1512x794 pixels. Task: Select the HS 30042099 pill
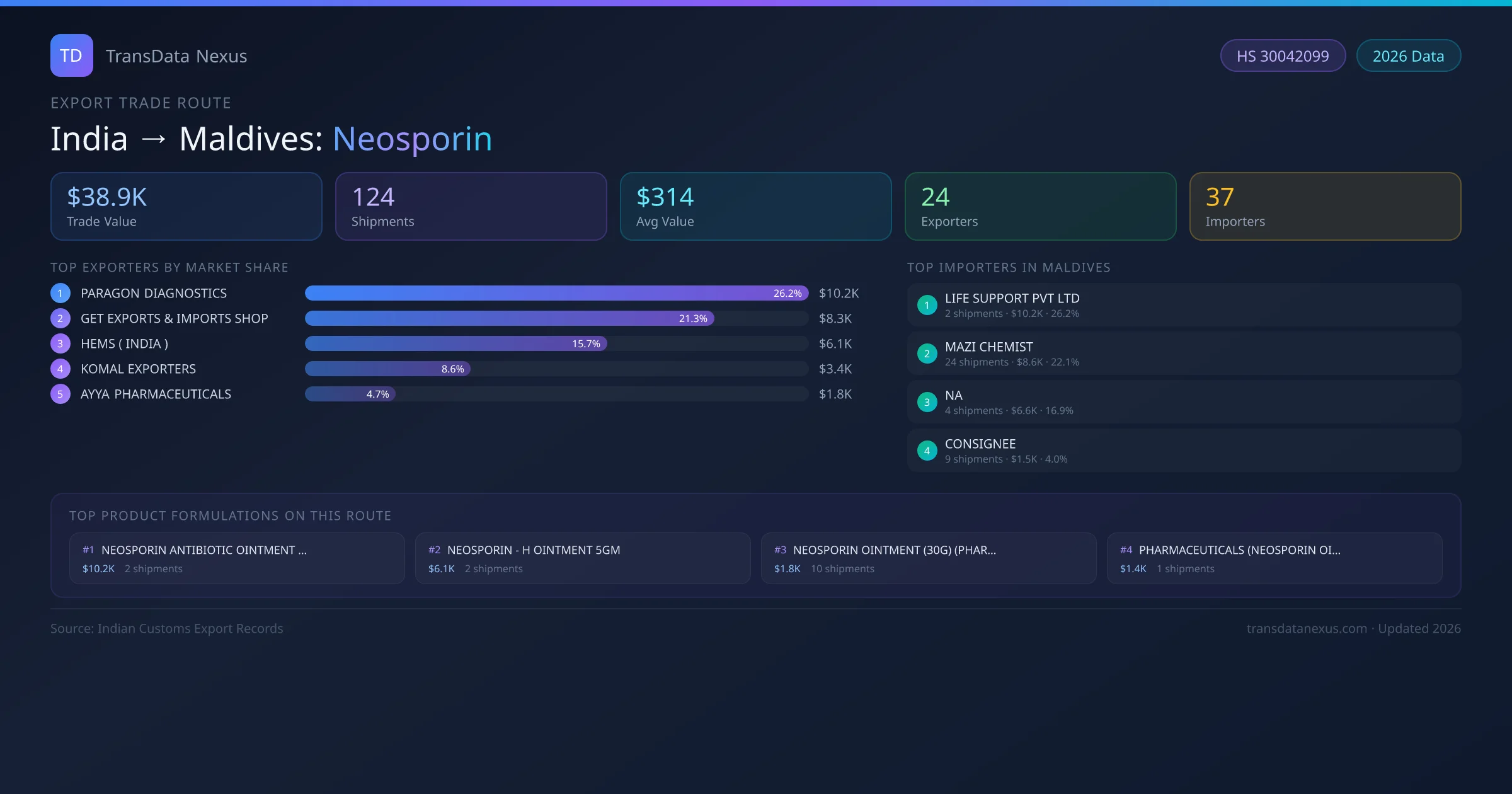(x=1282, y=56)
